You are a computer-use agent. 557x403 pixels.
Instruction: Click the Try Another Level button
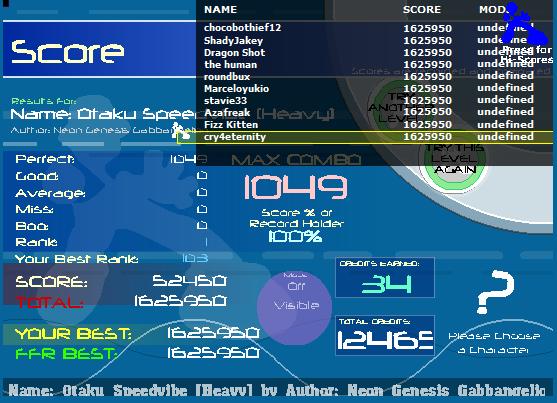(x=394, y=107)
